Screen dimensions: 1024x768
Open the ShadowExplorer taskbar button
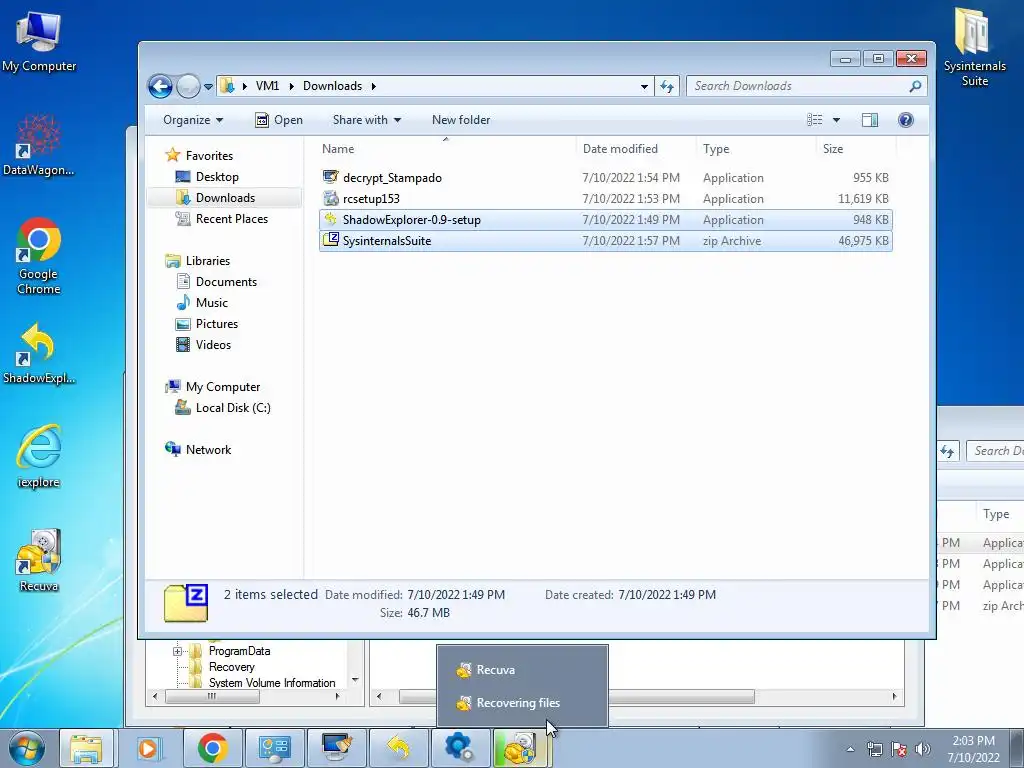click(x=398, y=748)
